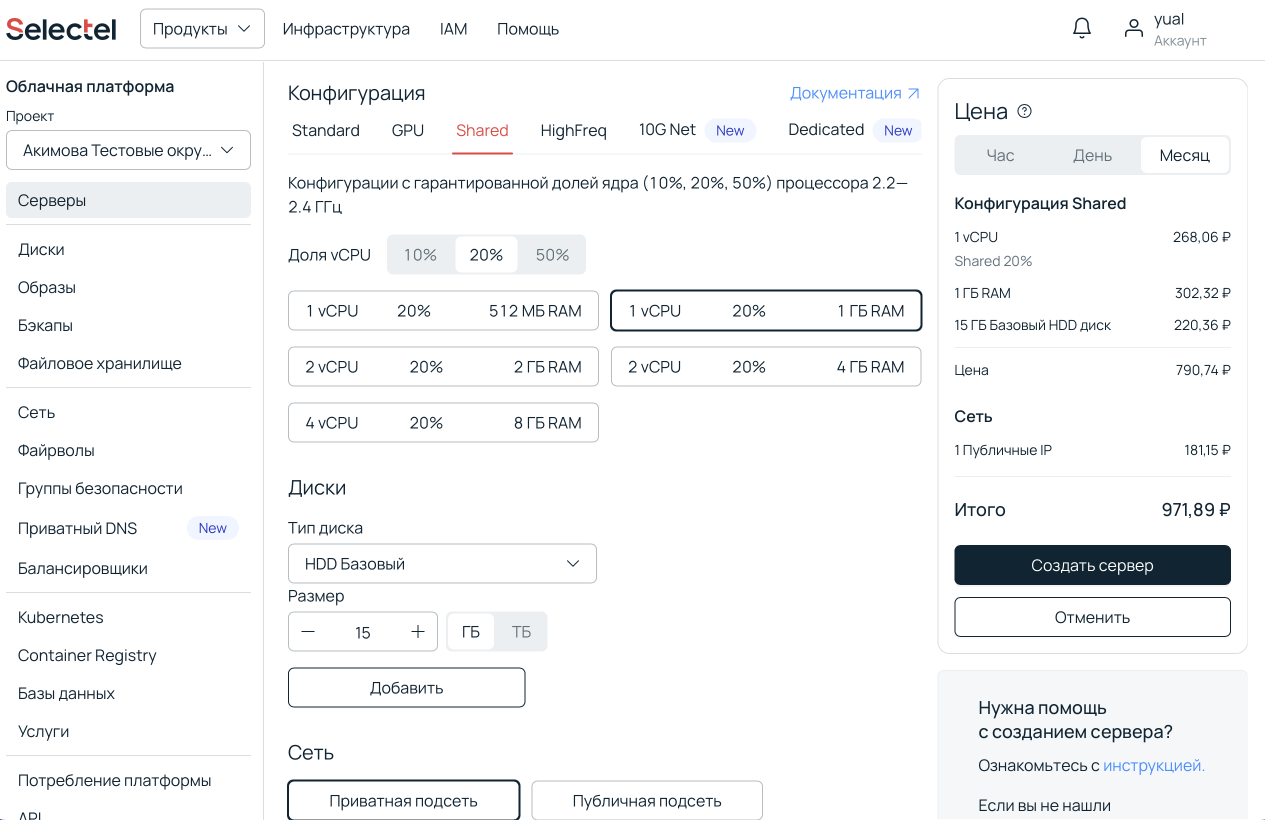Open the Тип диска HDD Базовый dropdown
This screenshot has height=820, width=1265.
[x=442, y=564]
